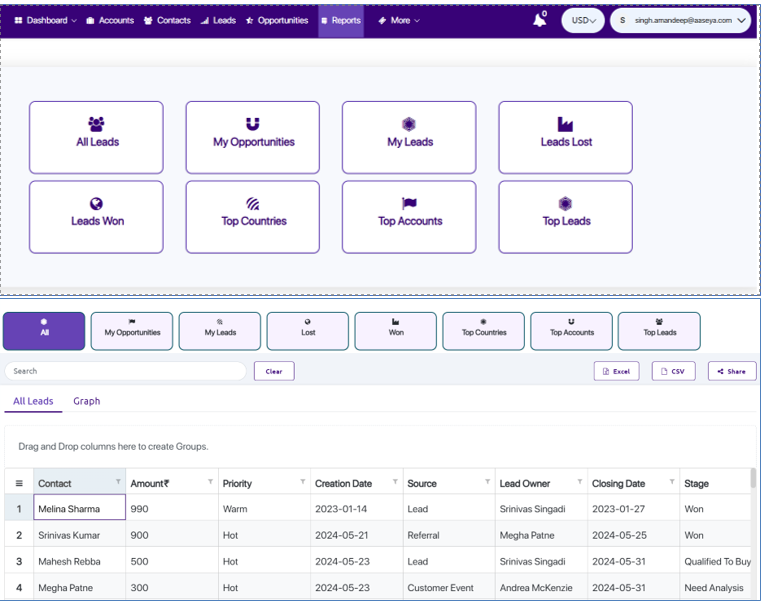Click the Share button
The image size is (768, 602).
[732, 371]
